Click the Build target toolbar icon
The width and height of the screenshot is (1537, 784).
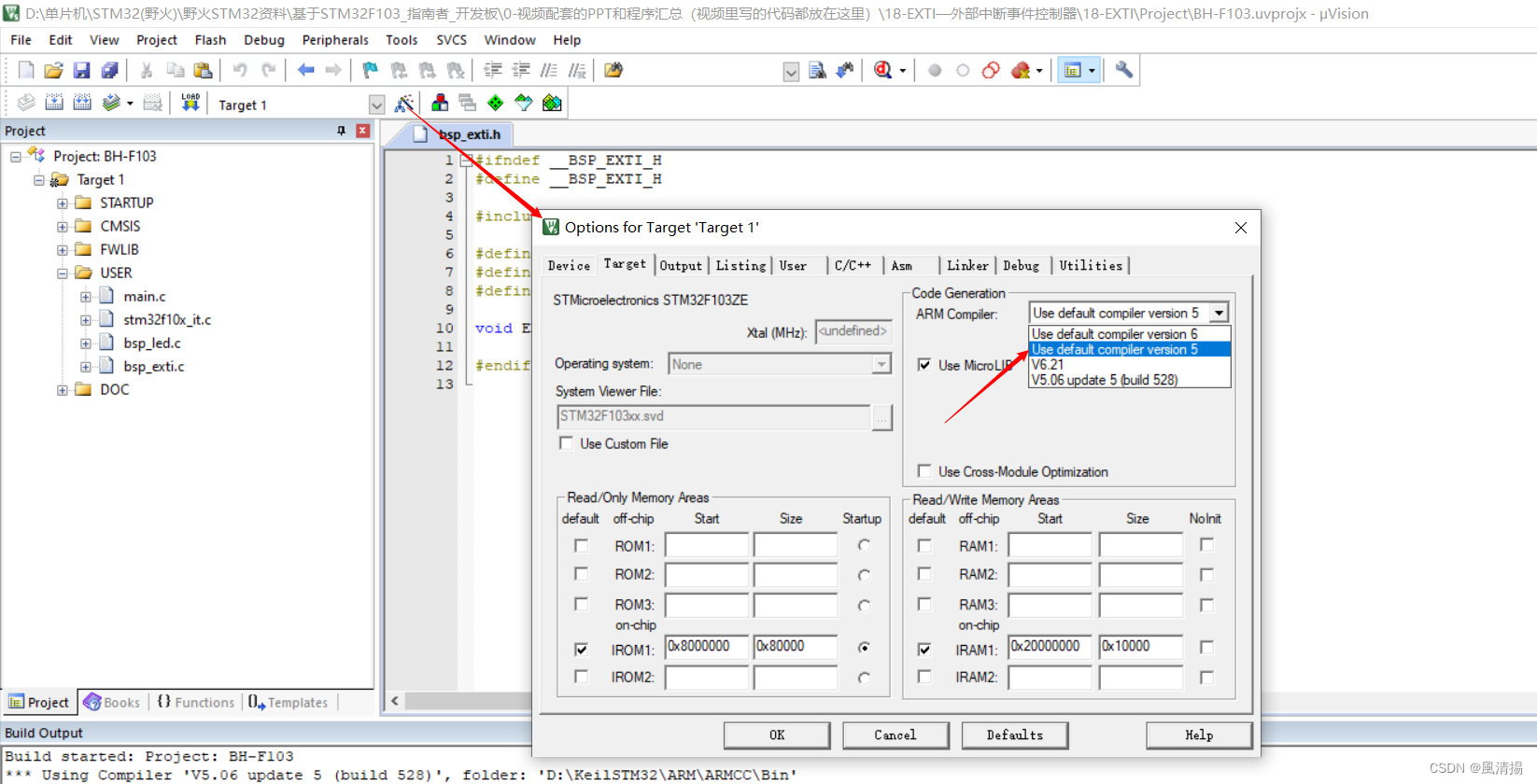pyautogui.click(x=54, y=103)
